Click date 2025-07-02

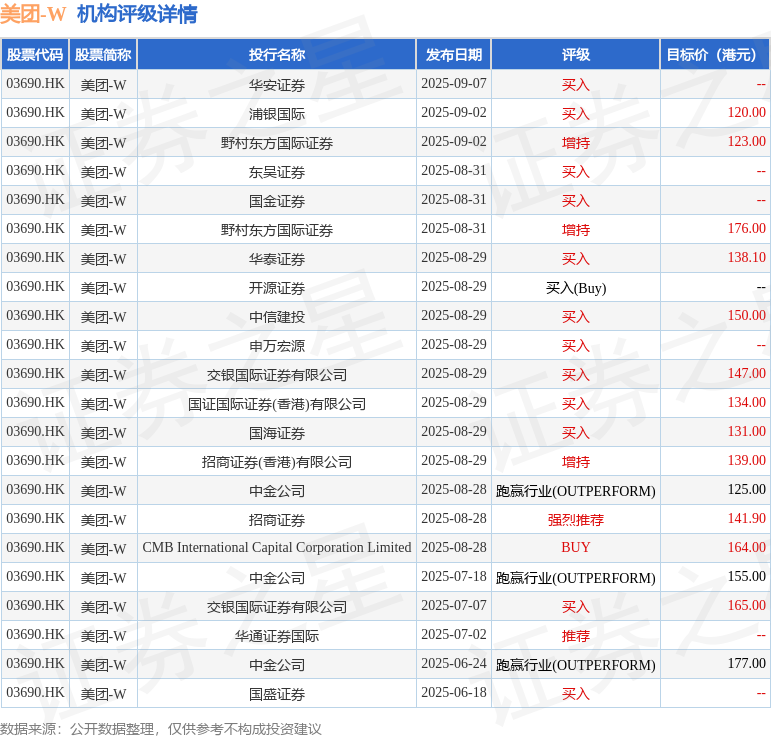(454, 635)
